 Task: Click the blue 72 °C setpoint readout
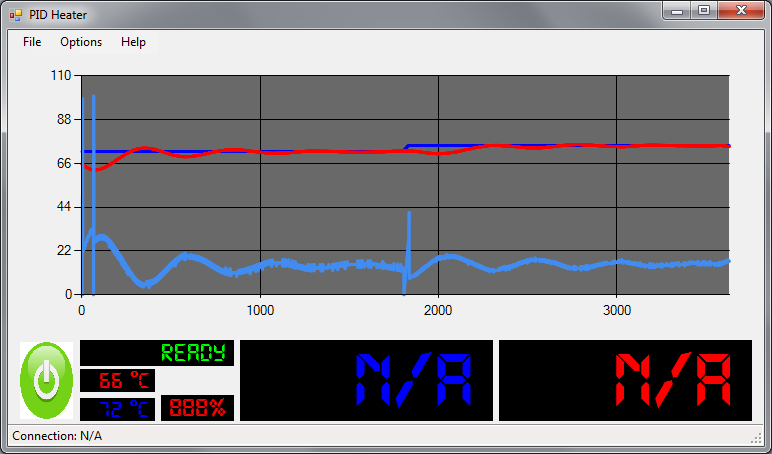click(x=117, y=409)
